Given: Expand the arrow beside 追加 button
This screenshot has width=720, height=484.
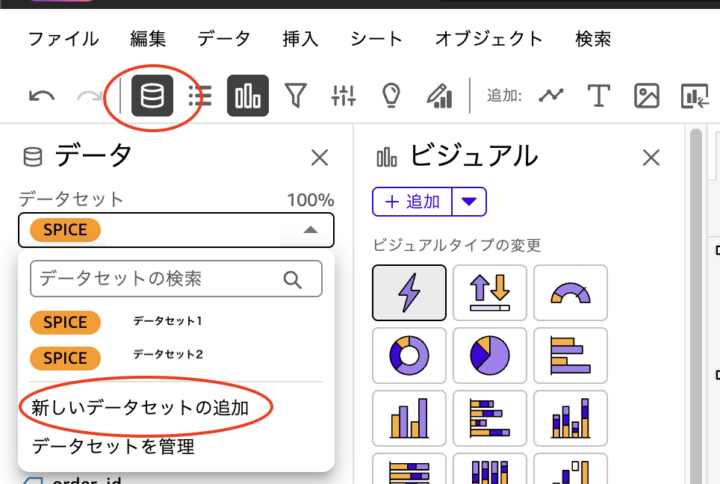Looking at the screenshot, I should click(470, 201).
